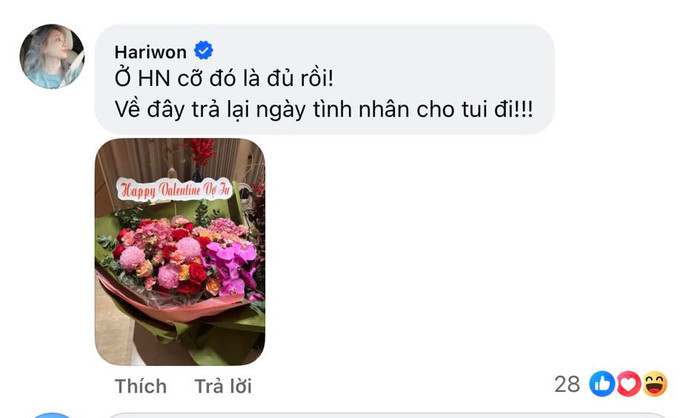Click the yellow Haha laughing reaction icon

coord(655,384)
